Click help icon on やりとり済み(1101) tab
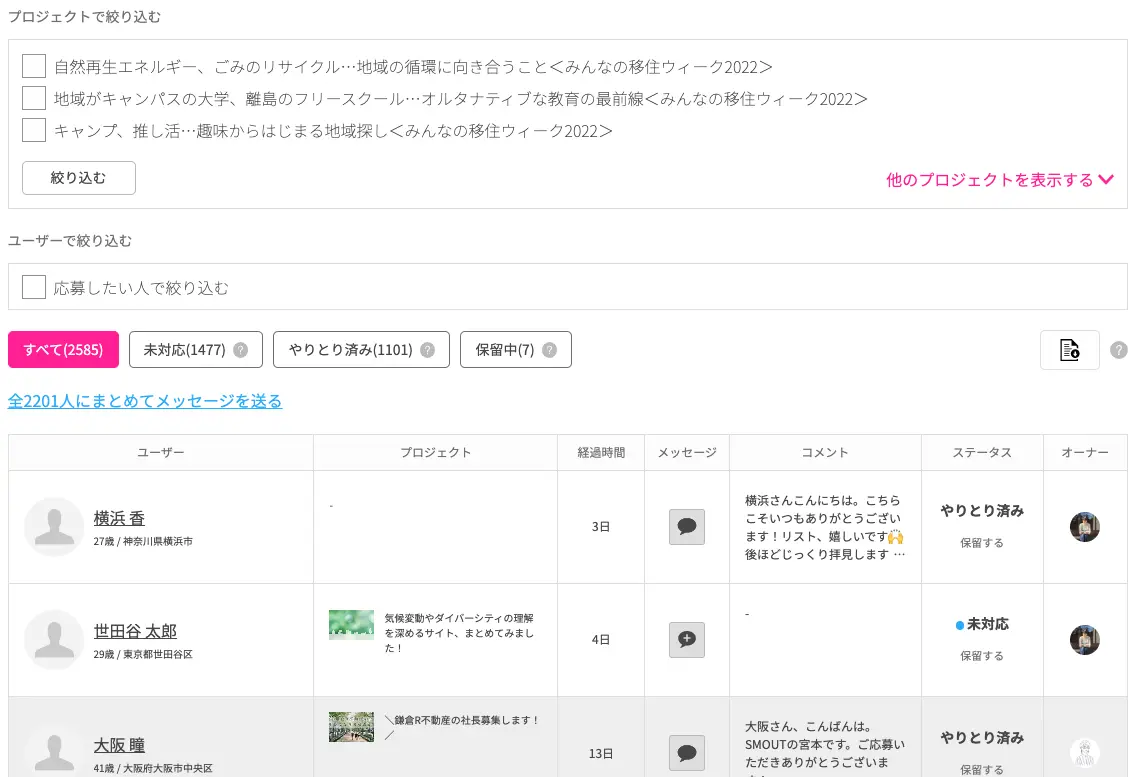Image resolution: width=1137 pixels, height=777 pixels. click(x=428, y=350)
